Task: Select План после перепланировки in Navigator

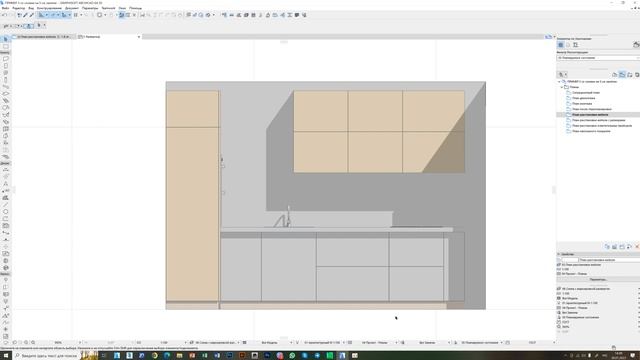Action: [591, 109]
